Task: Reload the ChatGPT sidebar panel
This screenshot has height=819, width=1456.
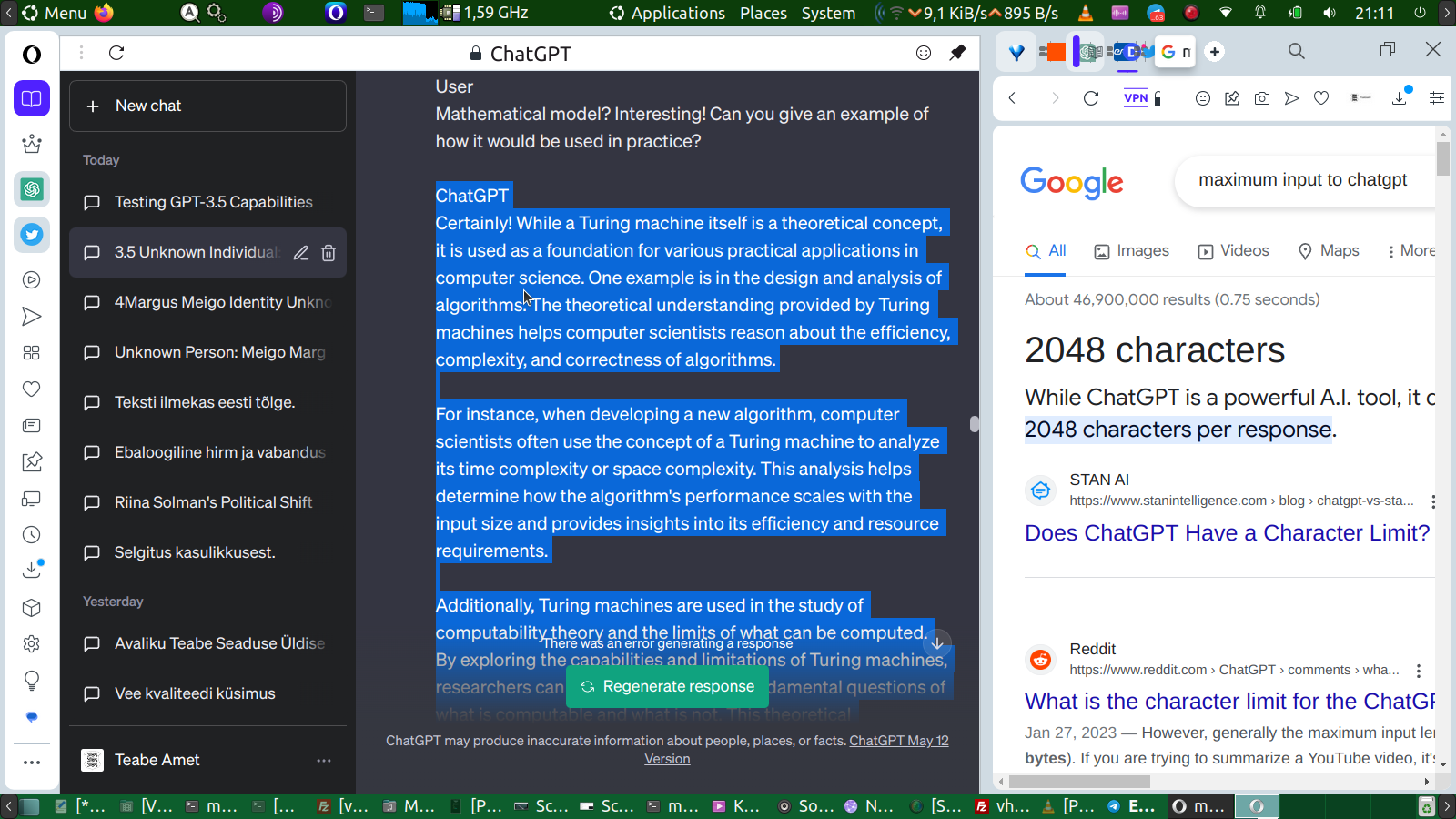Action: (x=116, y=53)
